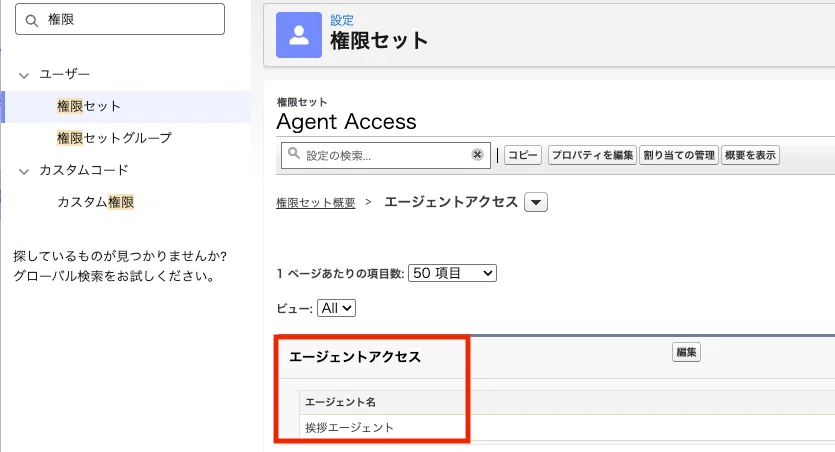Click the magnifier icon in sidebar search box
The width and height of the screenshot is (835, 452).
[x=32, y=21]
